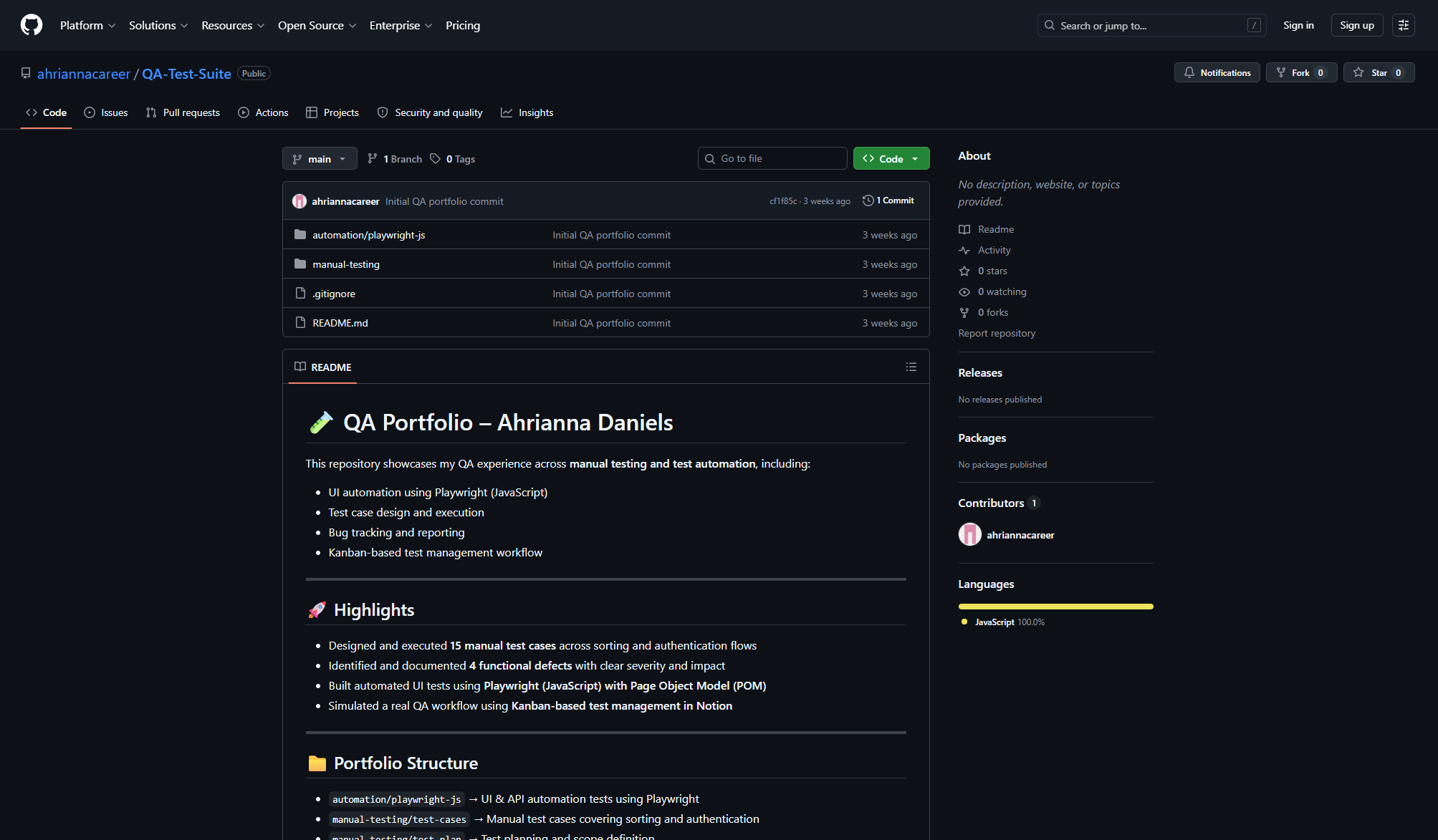Open the ahriannacareer owner profile link
Image resolution: width=1438 pixels, height=840 pixels.
coord(84,74)
